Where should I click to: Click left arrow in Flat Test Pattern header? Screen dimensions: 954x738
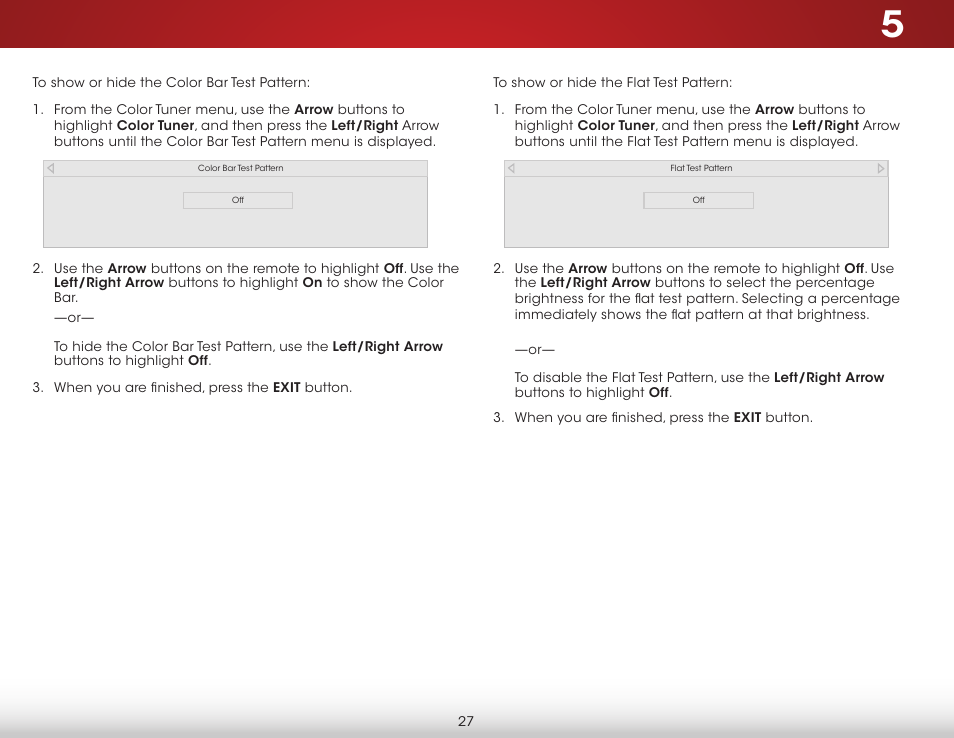(x=511, y=168)
